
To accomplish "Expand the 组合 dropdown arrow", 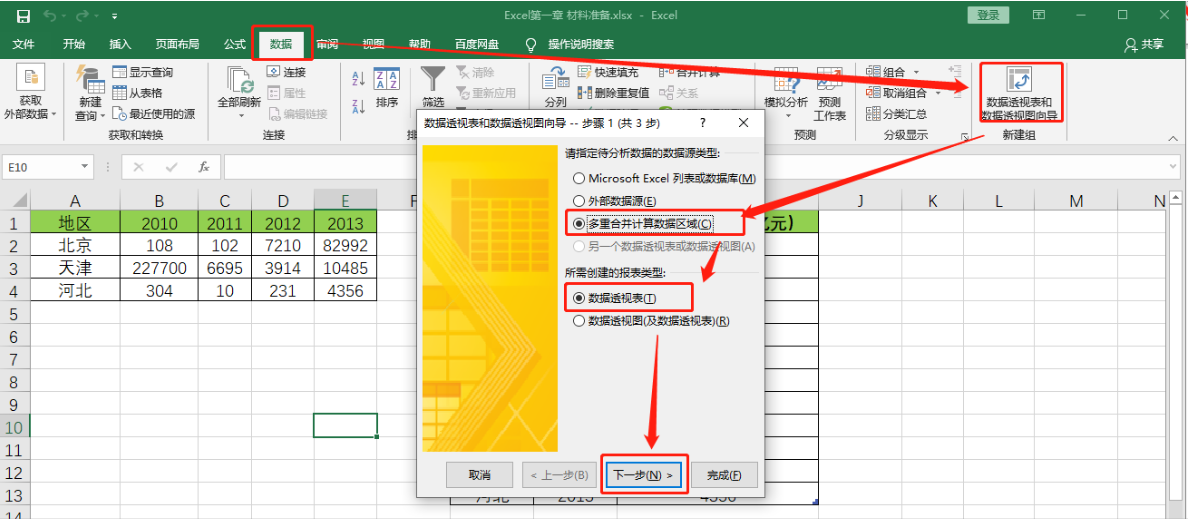I will tap(916, 72).
